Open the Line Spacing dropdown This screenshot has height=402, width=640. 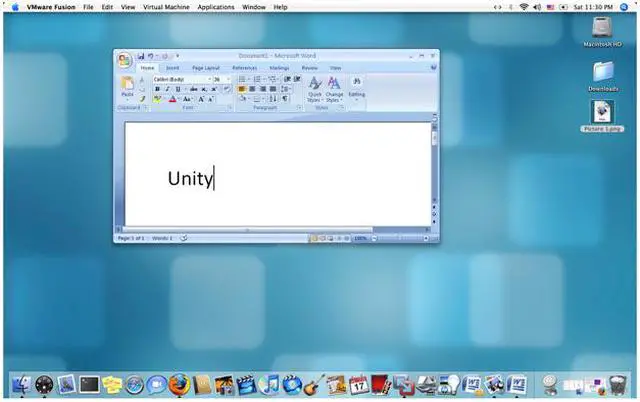pos(285,89)
